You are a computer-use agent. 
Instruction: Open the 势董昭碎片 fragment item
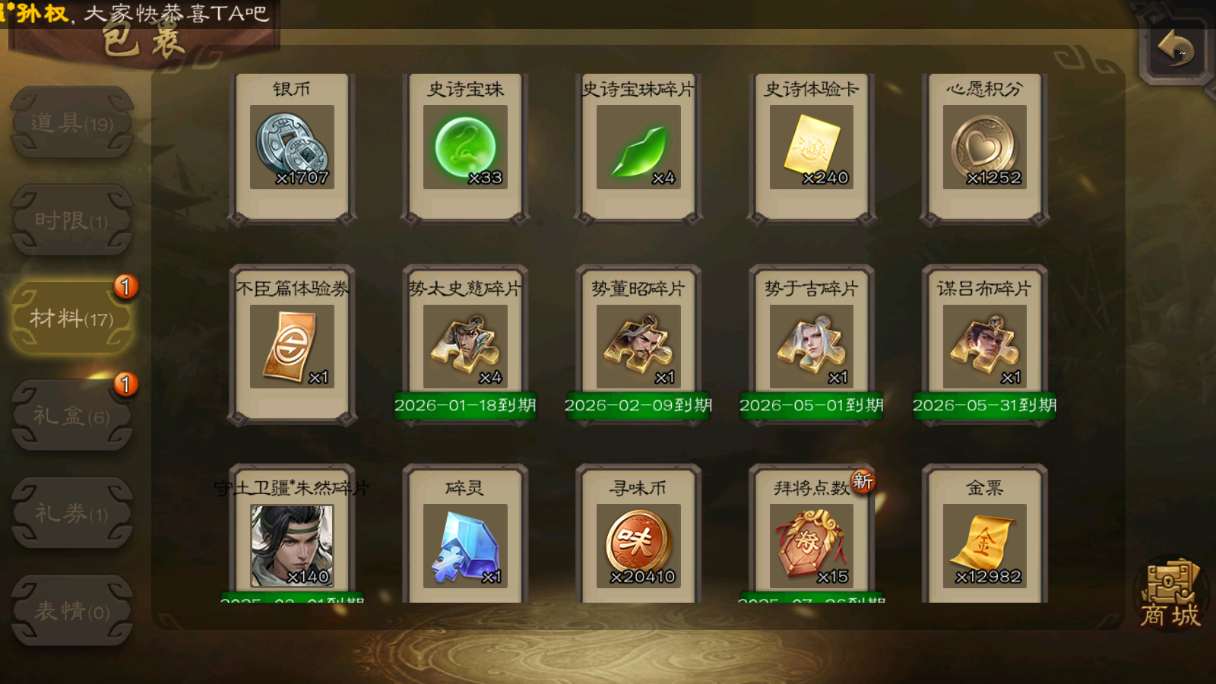638,347
